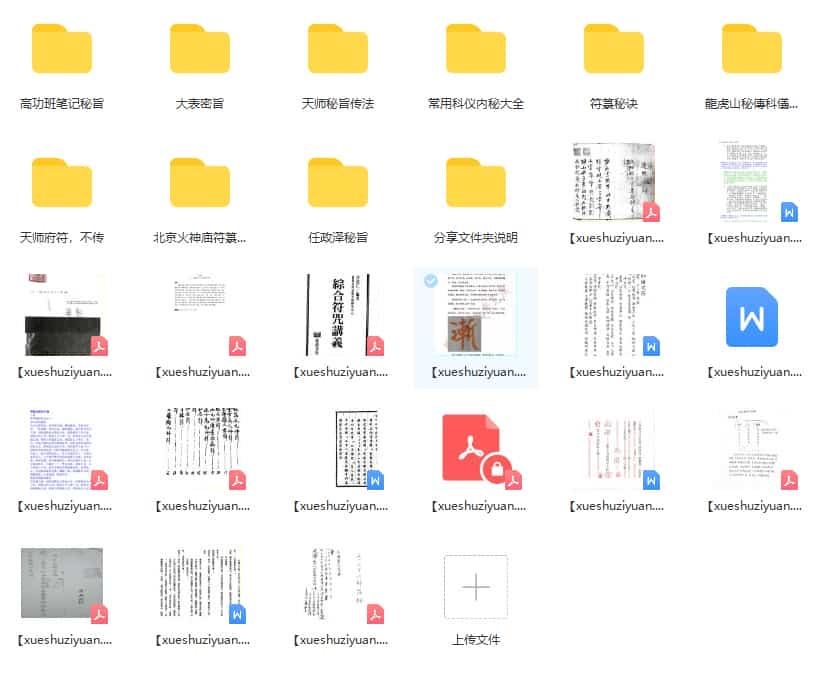Open the 高功班笔记秘旨 folder
Screen dimensions: 821x698
click(x=61, y=48)
